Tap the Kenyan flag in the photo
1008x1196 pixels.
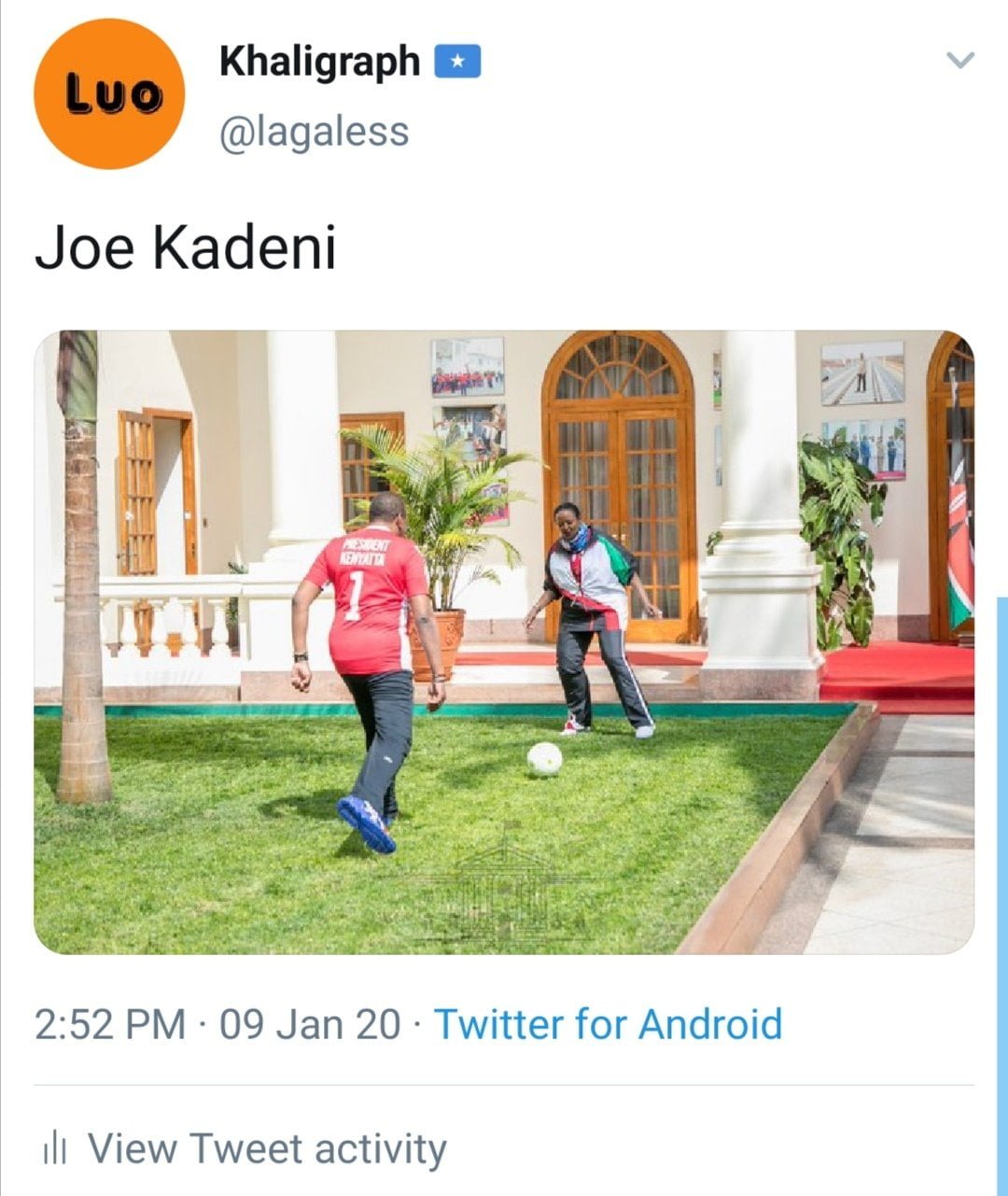click(959, 551)
